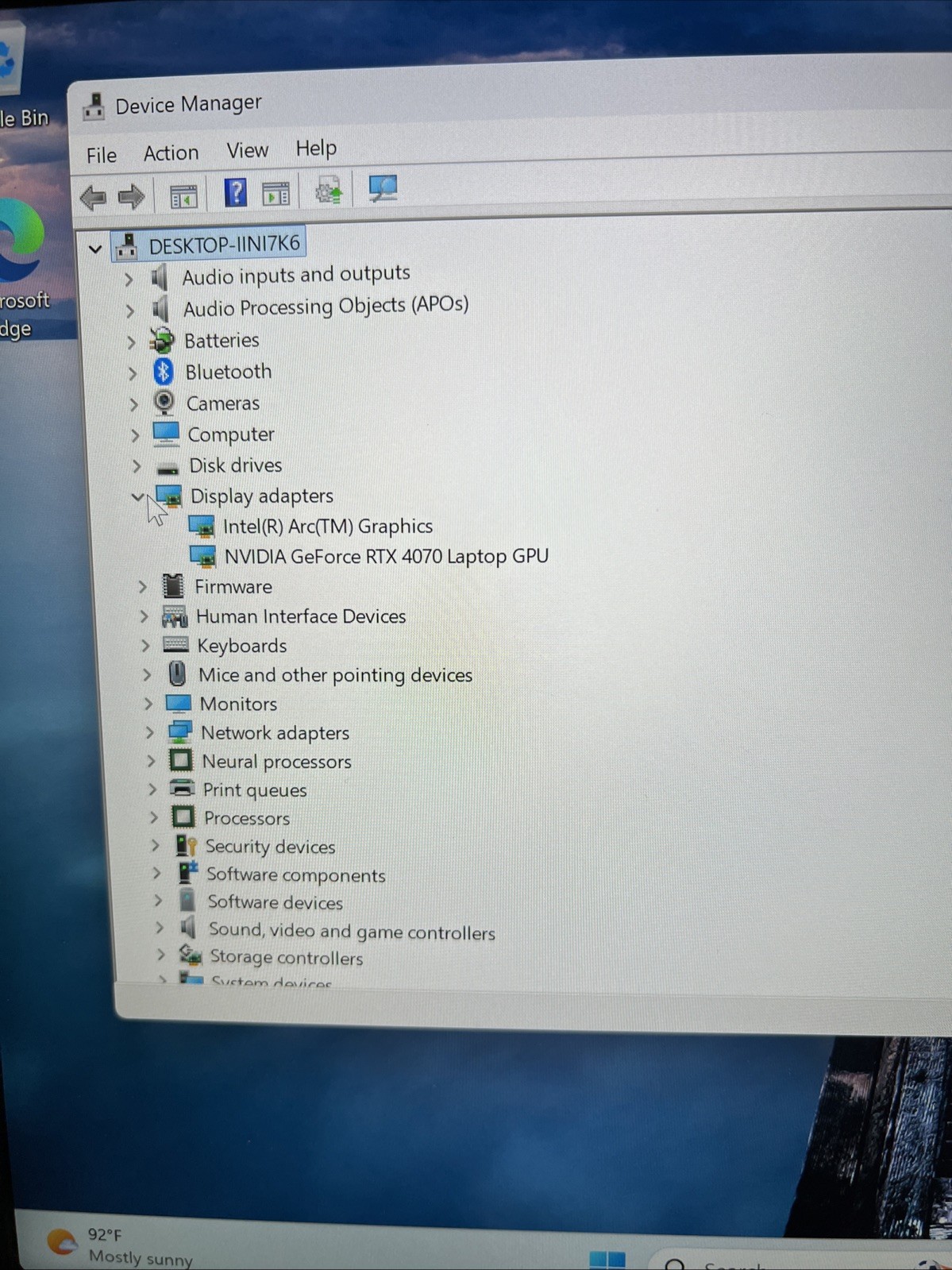Click the Neural processors chip icon
The image size is (952, 1270).
(x=180, y=761)
